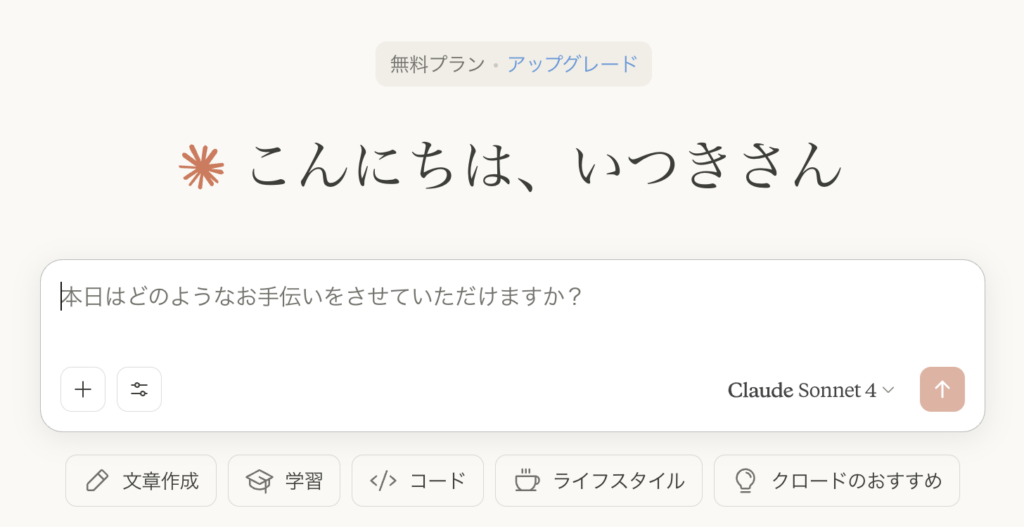Click the pencil icon on 文章作成
The image size is (1024, 527).
pyautogui.click(x=97, y=481)
